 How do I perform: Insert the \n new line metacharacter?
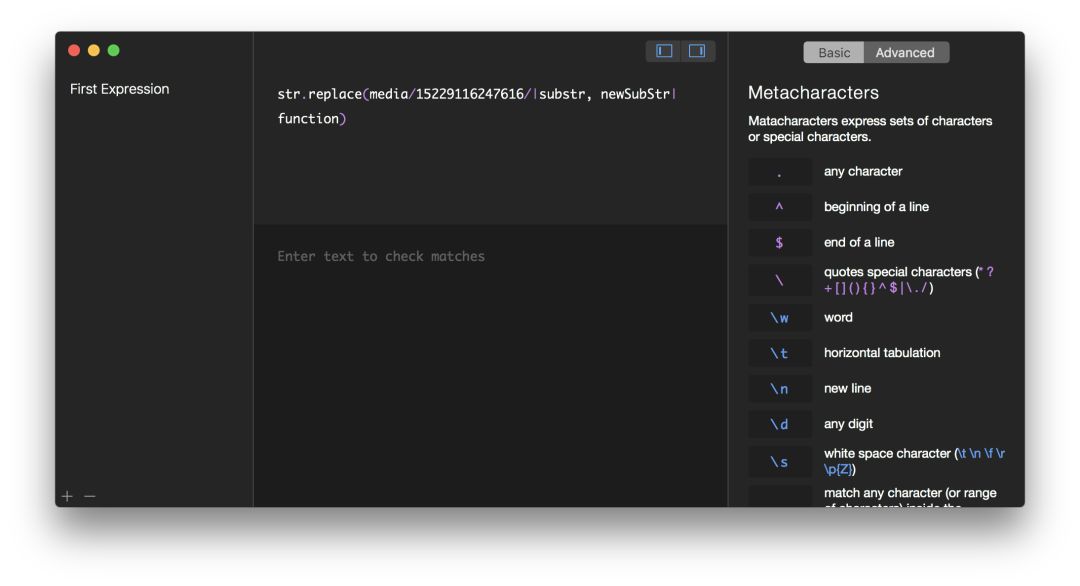click(x=780, y=388)
